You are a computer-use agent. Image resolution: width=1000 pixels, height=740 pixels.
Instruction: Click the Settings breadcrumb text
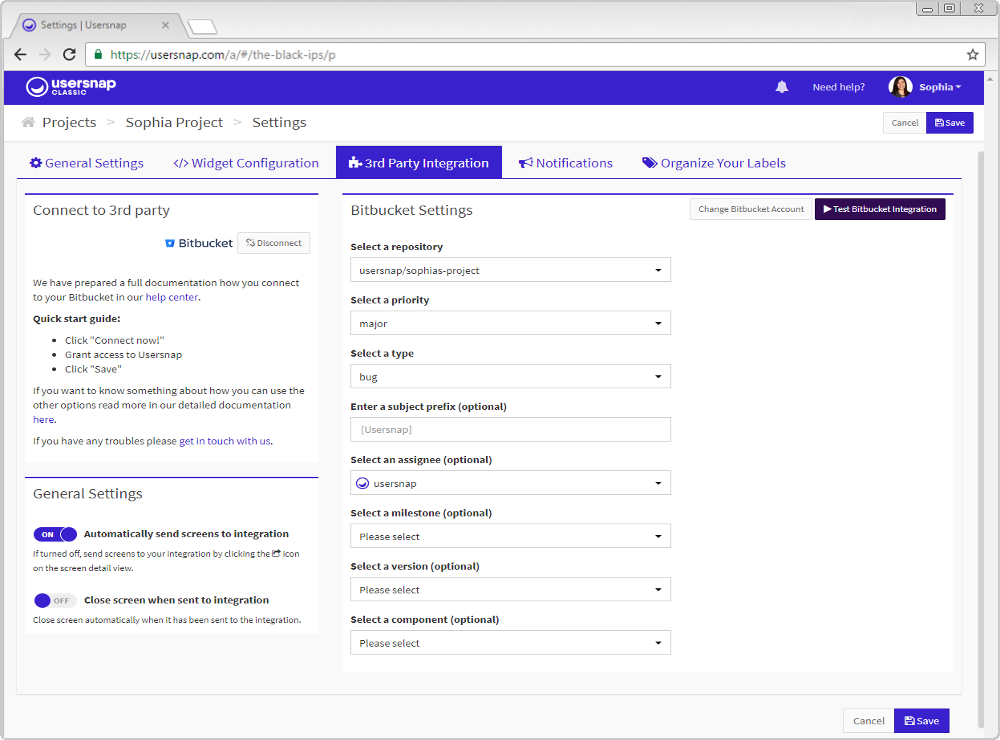(279, 122)
